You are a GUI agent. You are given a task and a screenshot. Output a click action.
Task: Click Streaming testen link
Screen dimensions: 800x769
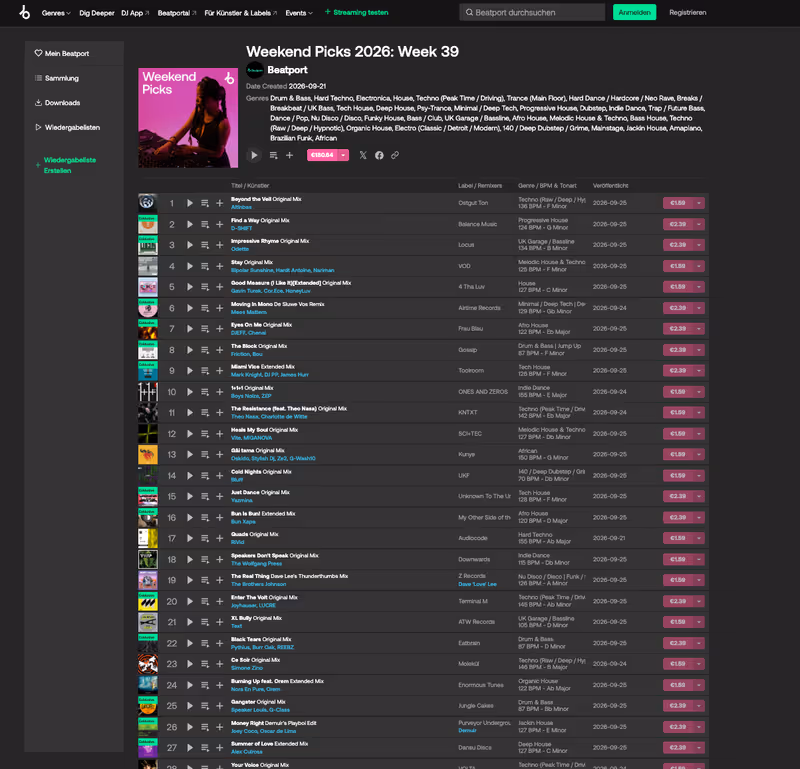click(357, 12)
